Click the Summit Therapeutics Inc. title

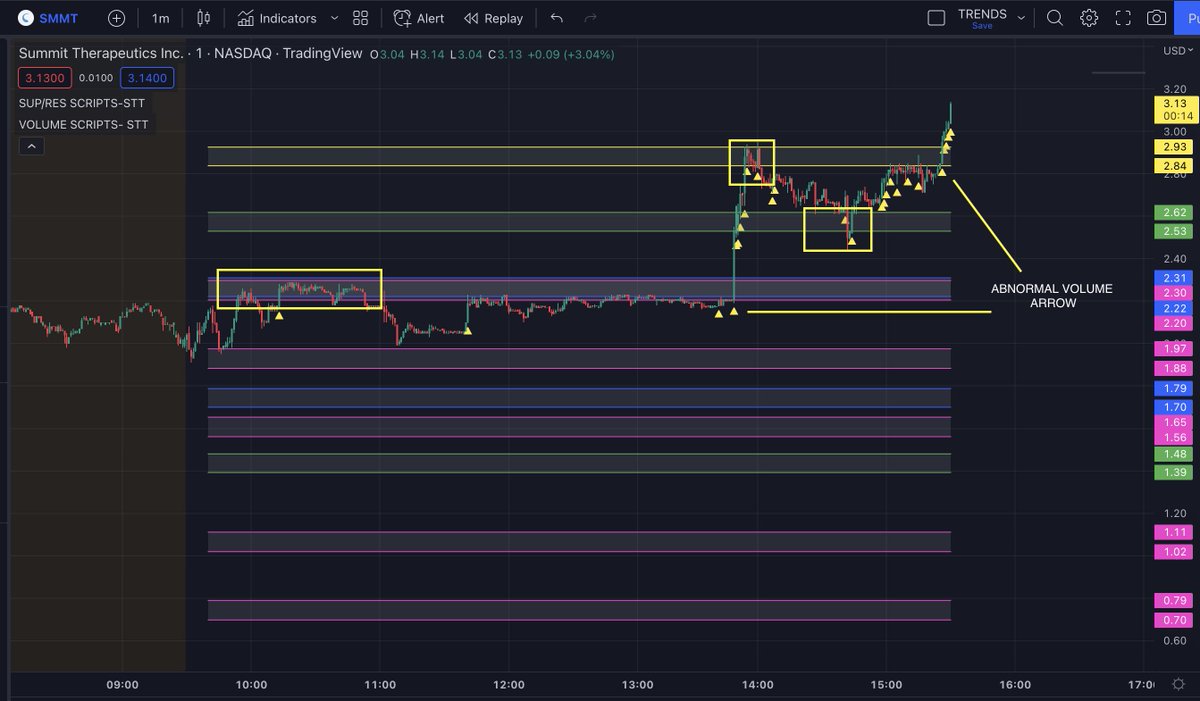[x=101, y=53]
